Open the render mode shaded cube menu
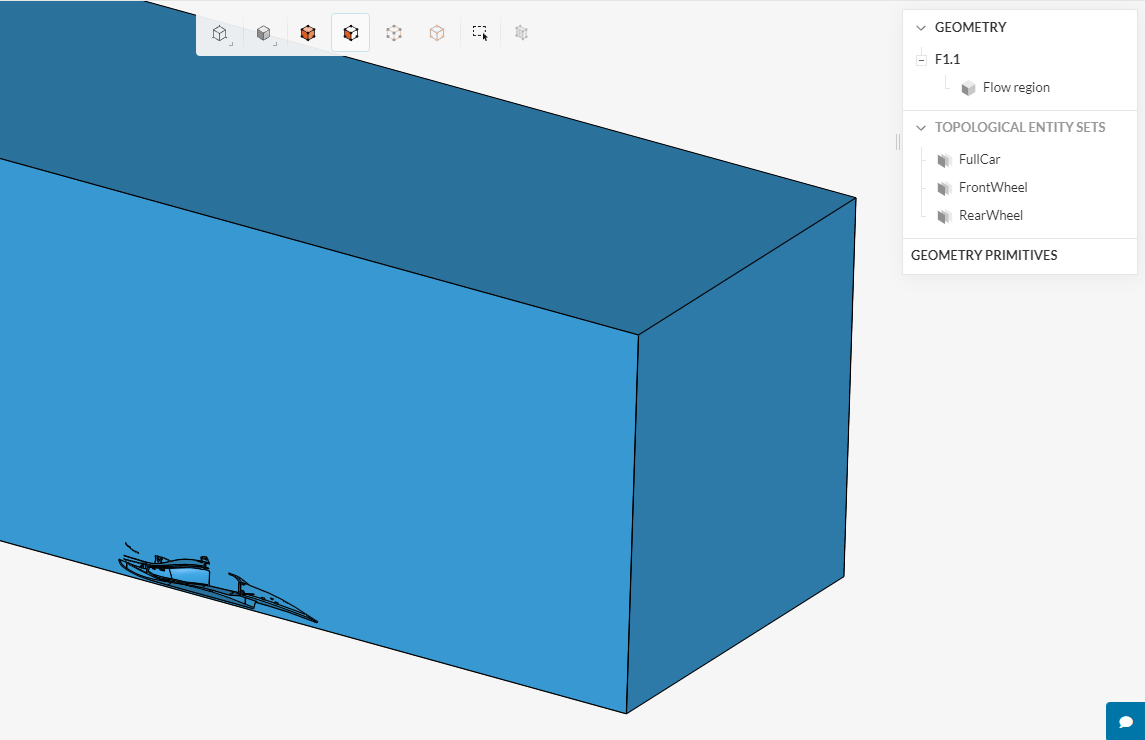The image size is (1145, 740). pyautogui.click(x=264, y=33)
